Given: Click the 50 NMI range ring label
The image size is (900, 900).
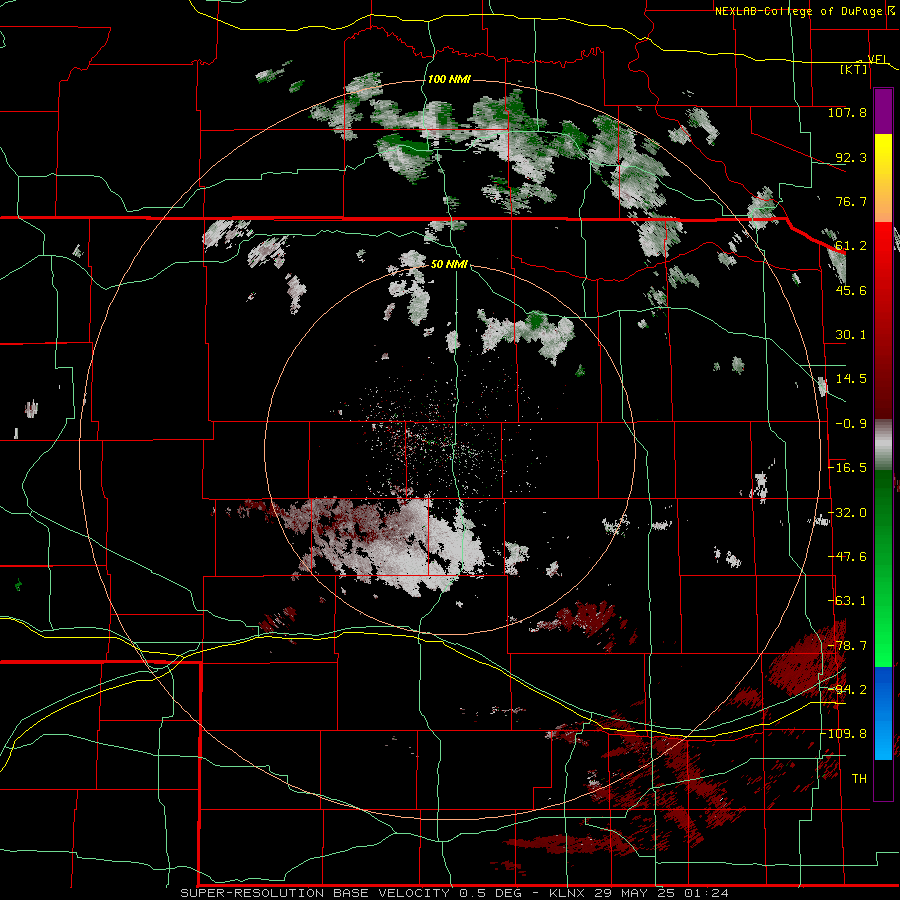Looking at the screenshot, I should pyautogui.click(x=449, y=264).
